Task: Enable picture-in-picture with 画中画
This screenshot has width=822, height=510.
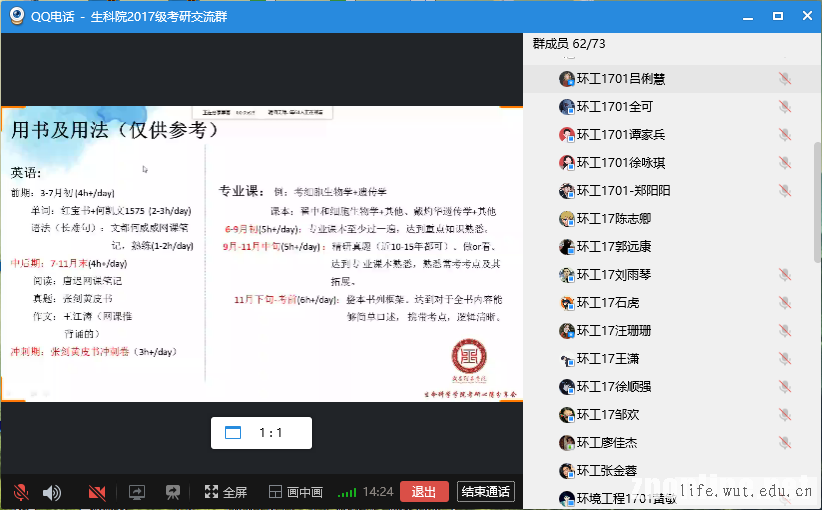Action: click(295, 492)
